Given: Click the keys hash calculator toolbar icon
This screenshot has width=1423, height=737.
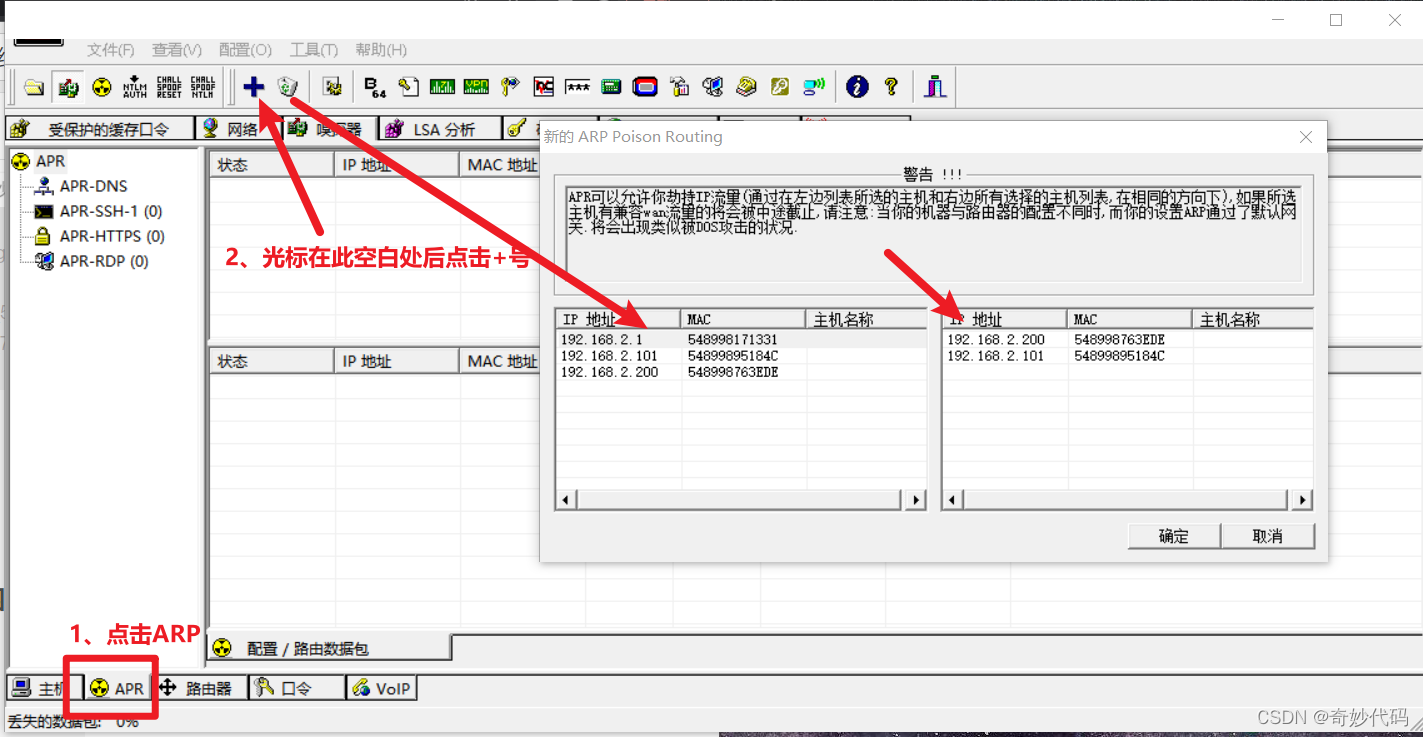Looking at the screenshot, I should [510, 87].
